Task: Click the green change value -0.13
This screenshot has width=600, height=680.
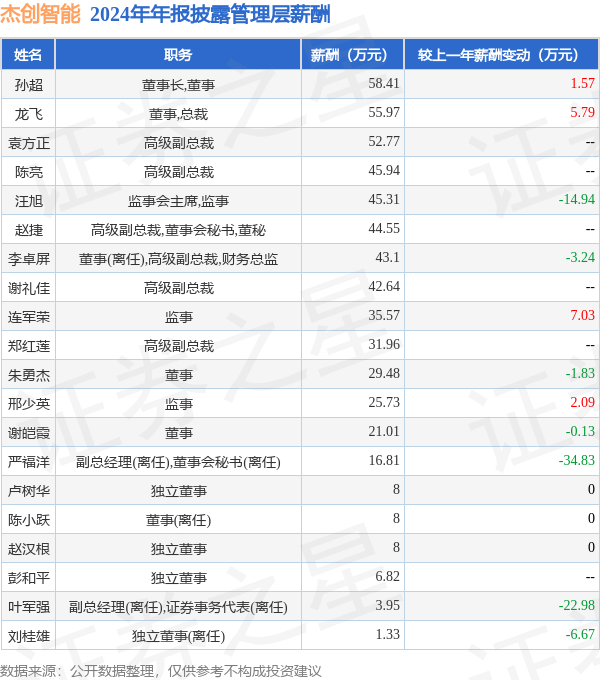Action: click(x=580, y=432)
